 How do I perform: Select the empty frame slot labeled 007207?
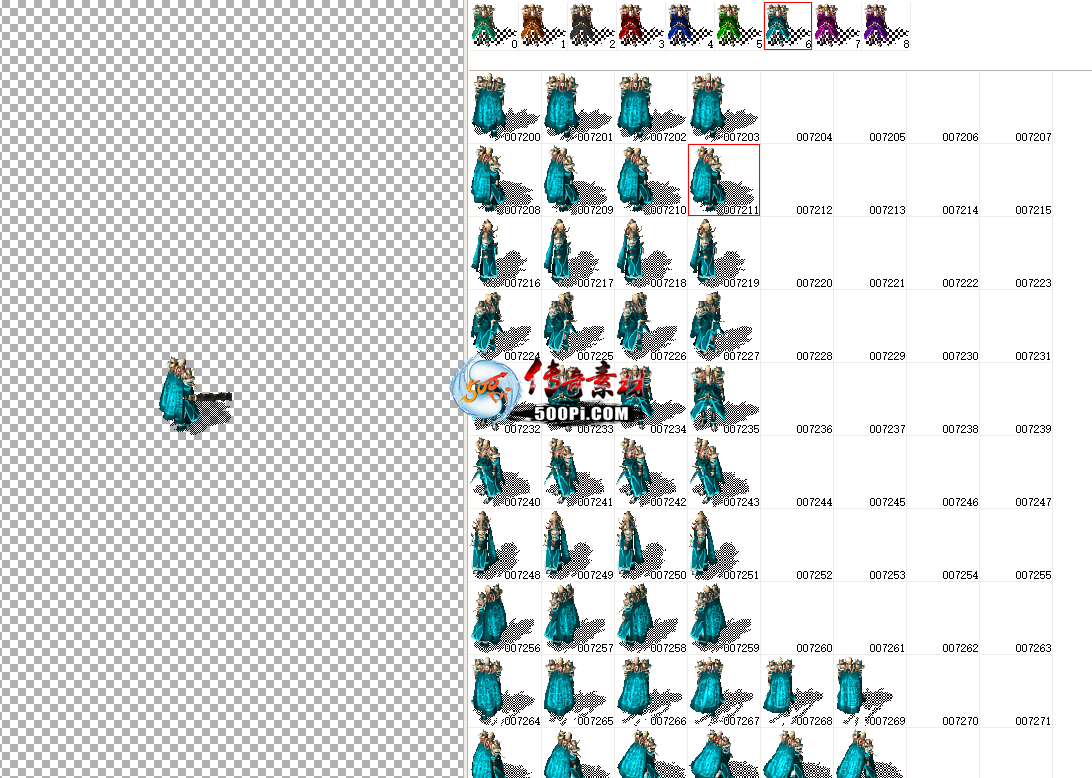coord(1016,108)
